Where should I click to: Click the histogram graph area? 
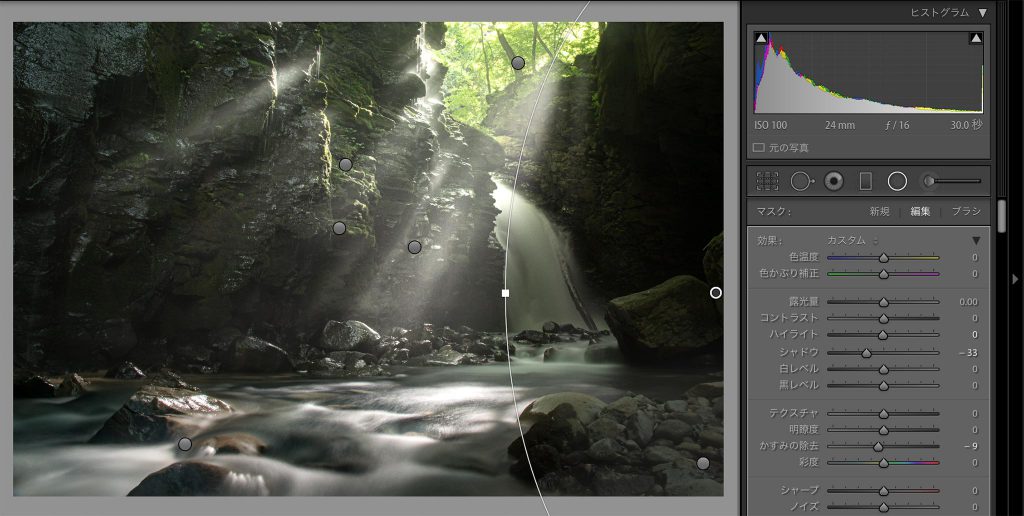[869, 72]
